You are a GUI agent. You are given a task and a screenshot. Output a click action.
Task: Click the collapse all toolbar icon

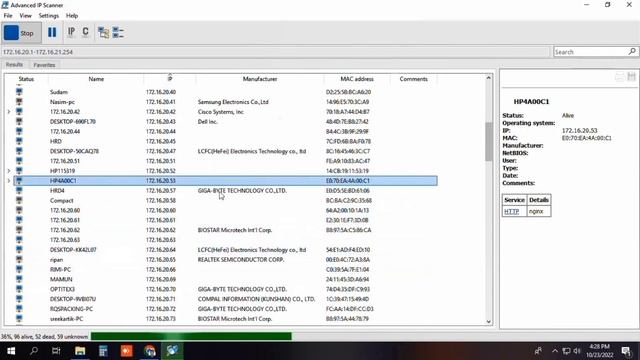tap(118, 33)
